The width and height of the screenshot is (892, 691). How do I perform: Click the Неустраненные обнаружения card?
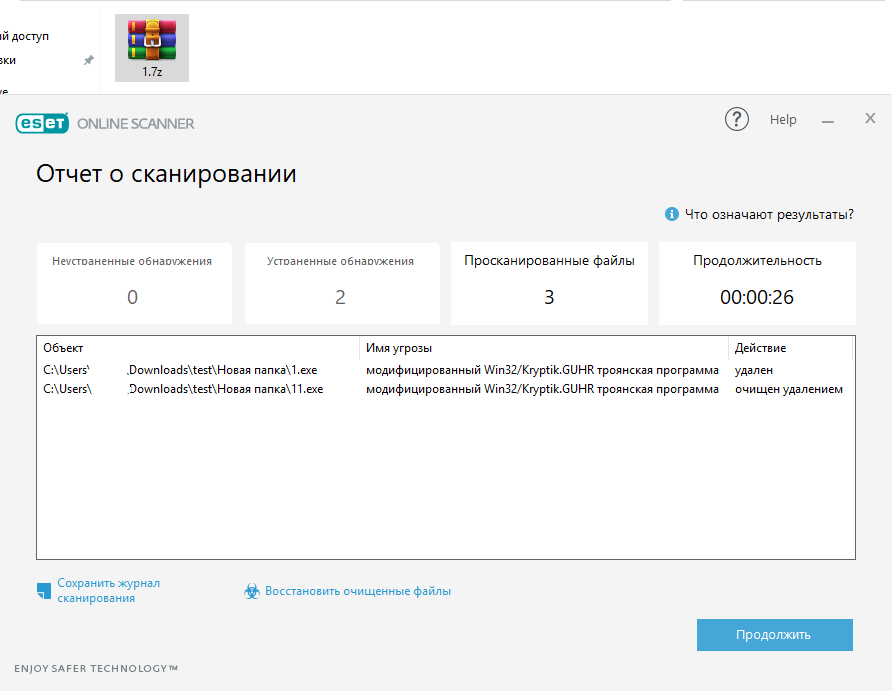click(x=134, y=283)
